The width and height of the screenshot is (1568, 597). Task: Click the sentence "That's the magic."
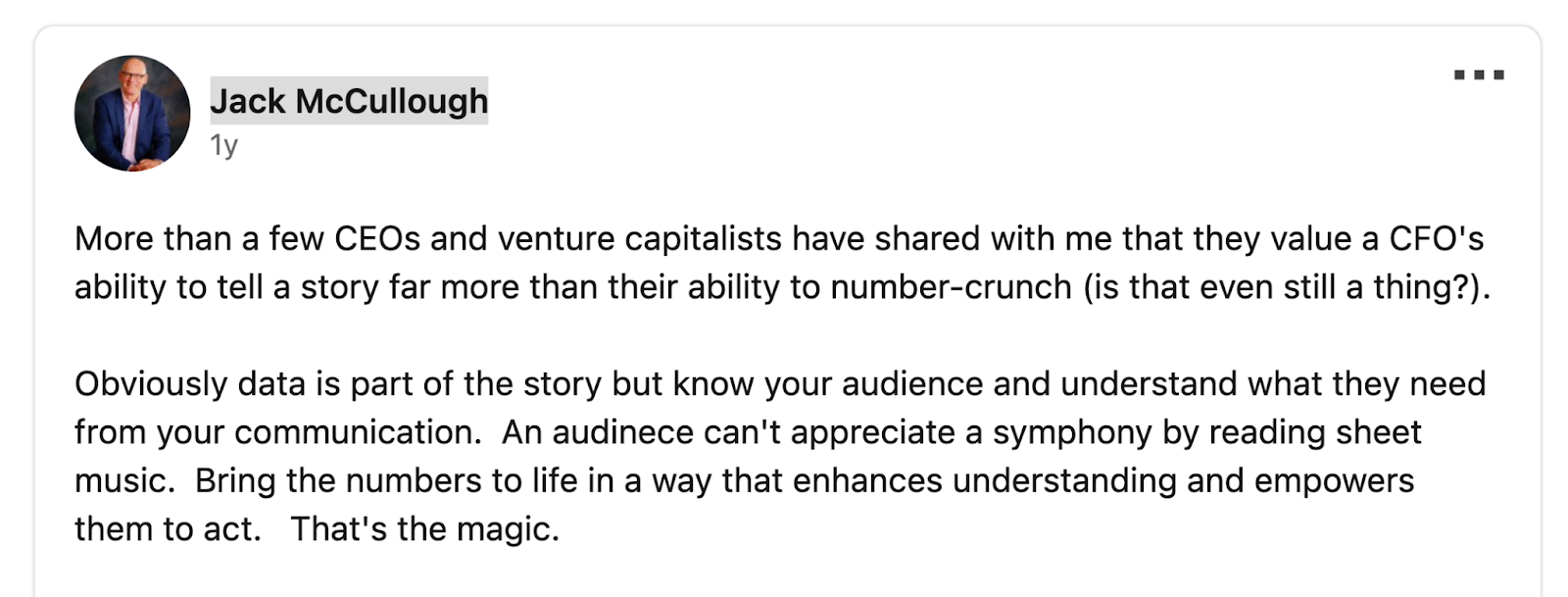pos(424,529)
